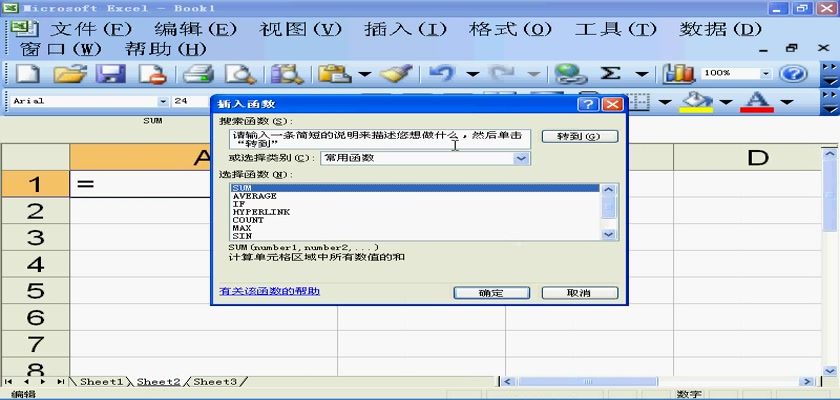Click the AutoSum sigma icon

(x=610, y=74)
